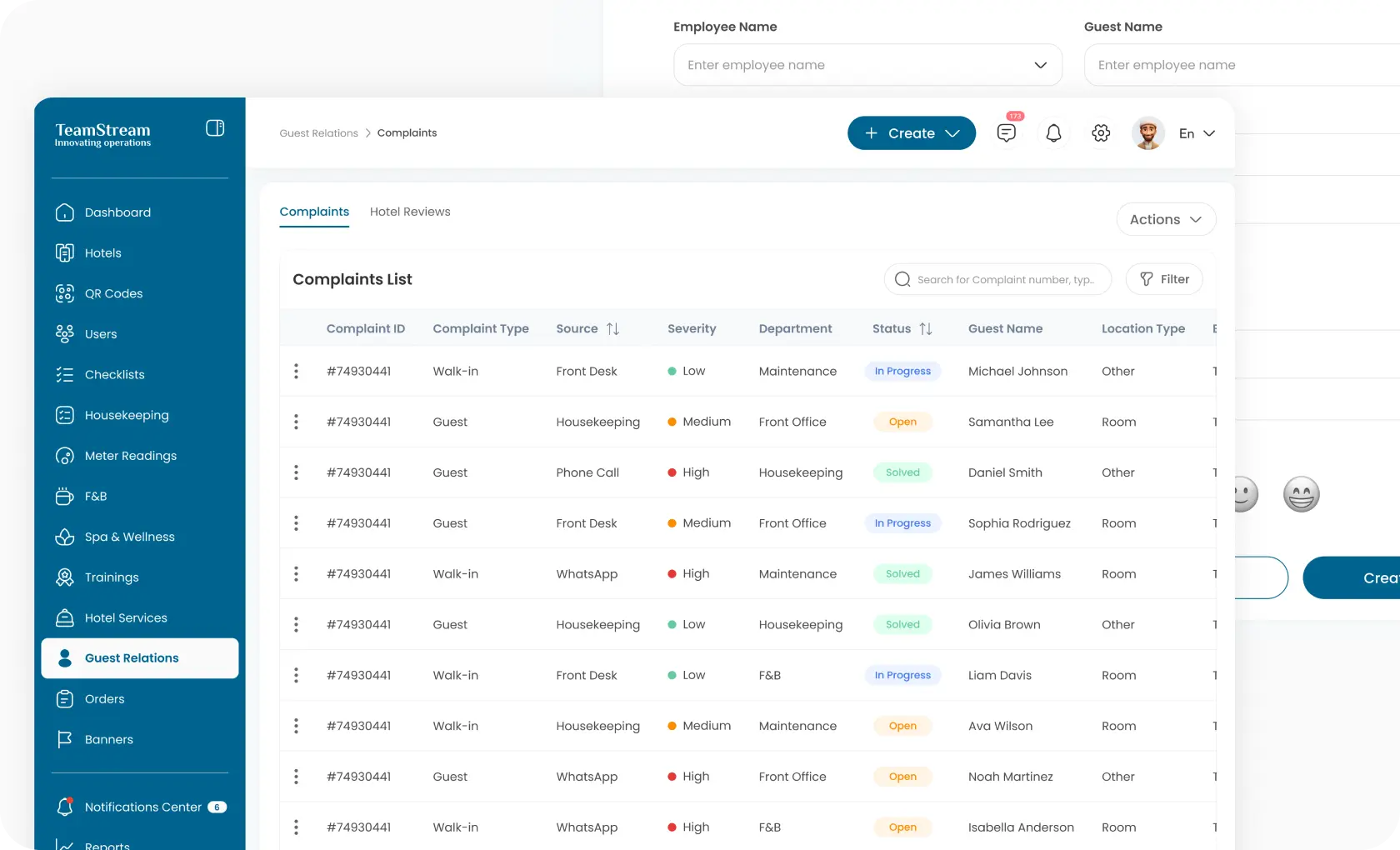Switch to the Hotel Reviews tab
The width and height of the screenshot is (1400, 850).
pyautogui.click(x=410, y=212)
